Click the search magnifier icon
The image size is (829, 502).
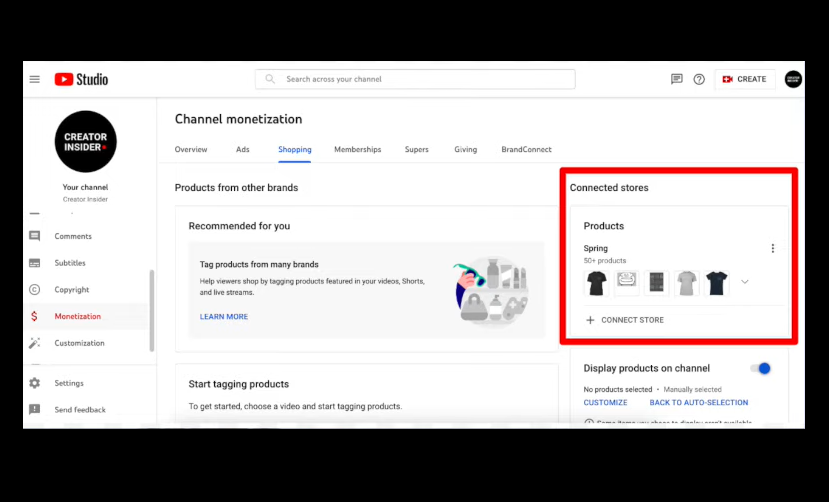[270, 79]
